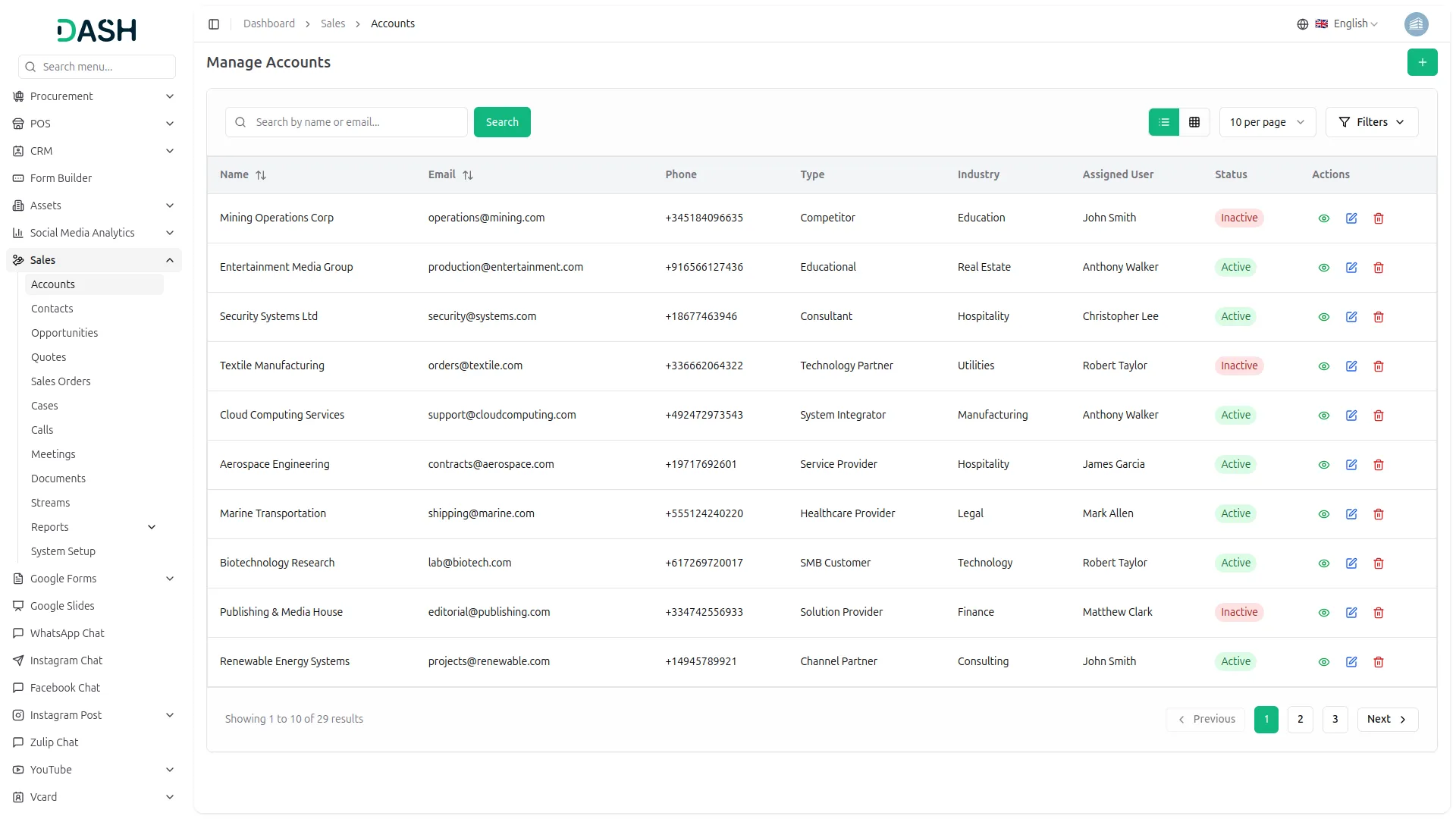Toggle the sidebar collapse icon
1456x819 pixels.
(214, 24)
